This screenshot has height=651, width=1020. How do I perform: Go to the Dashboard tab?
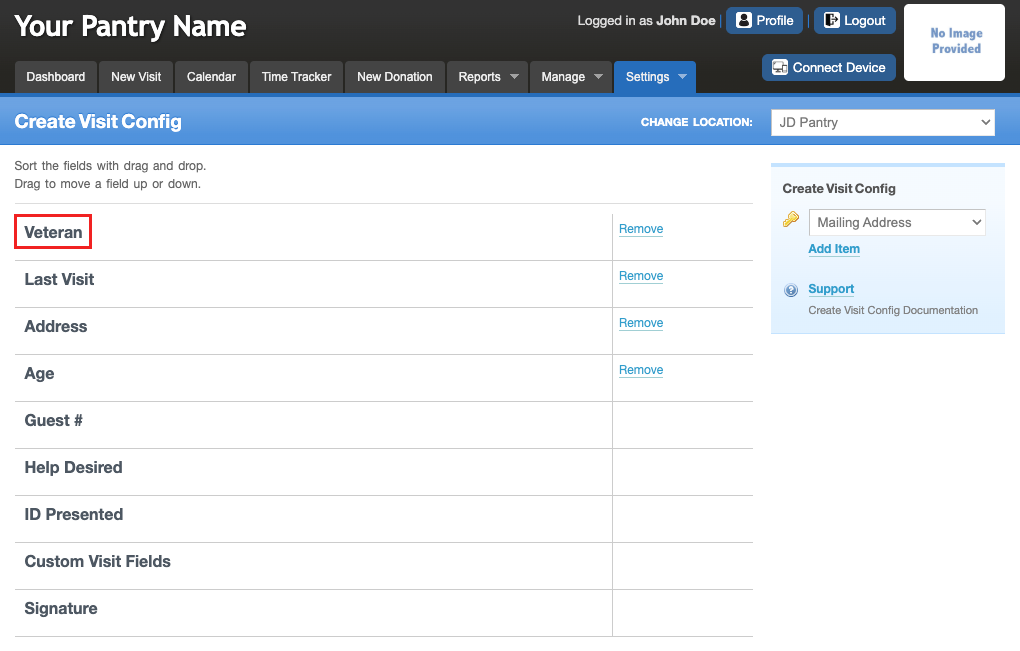click(56, 77)
